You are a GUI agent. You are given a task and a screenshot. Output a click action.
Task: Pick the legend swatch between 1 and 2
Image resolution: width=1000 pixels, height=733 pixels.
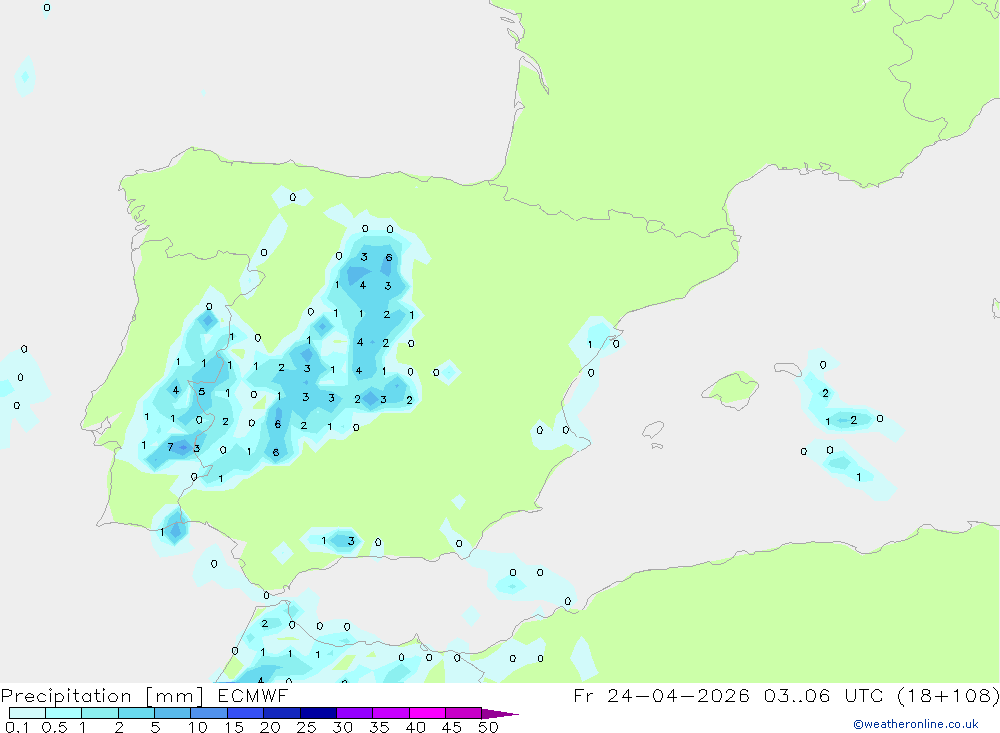(100, 713)
